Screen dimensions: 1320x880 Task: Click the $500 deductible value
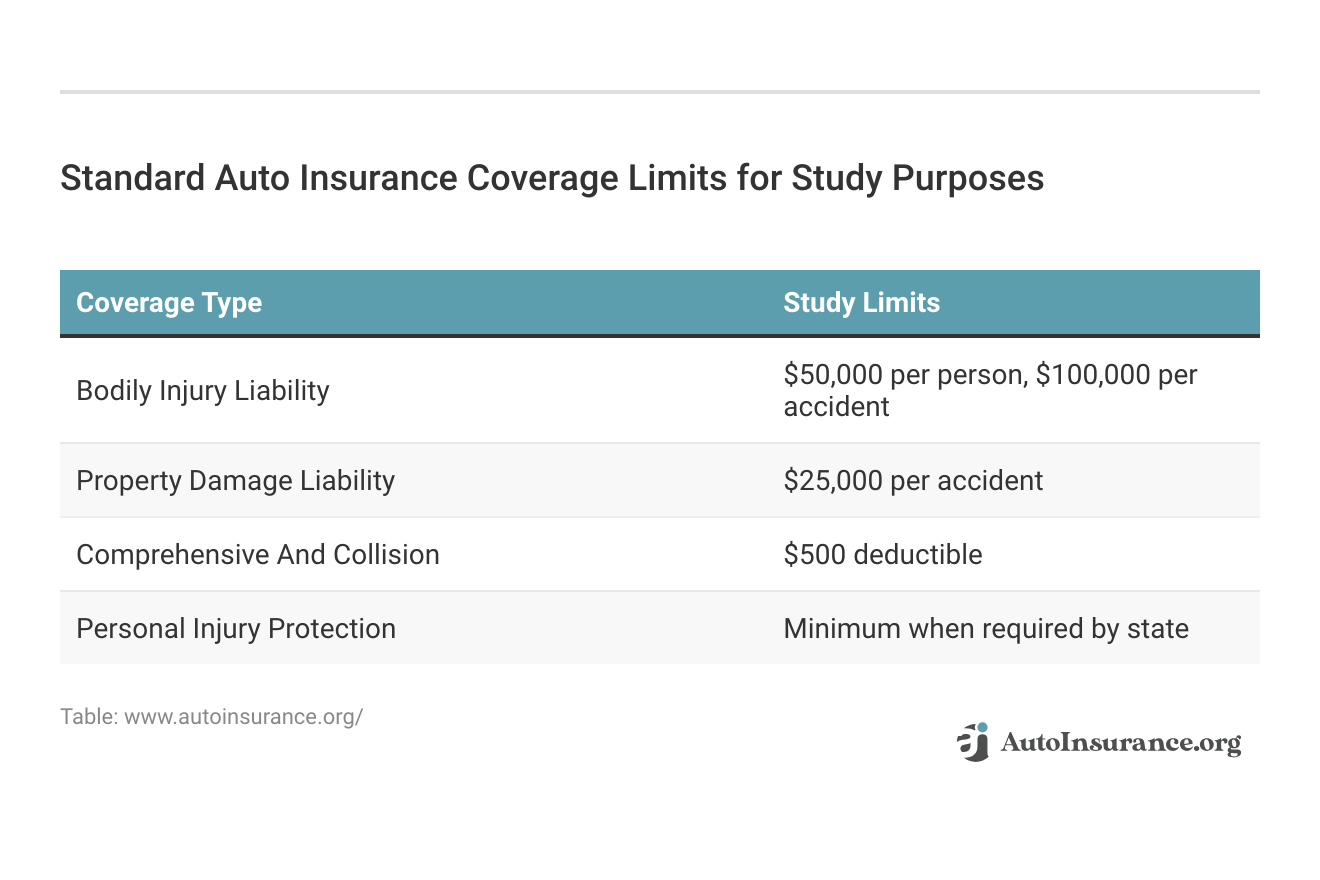click(882, 554)
